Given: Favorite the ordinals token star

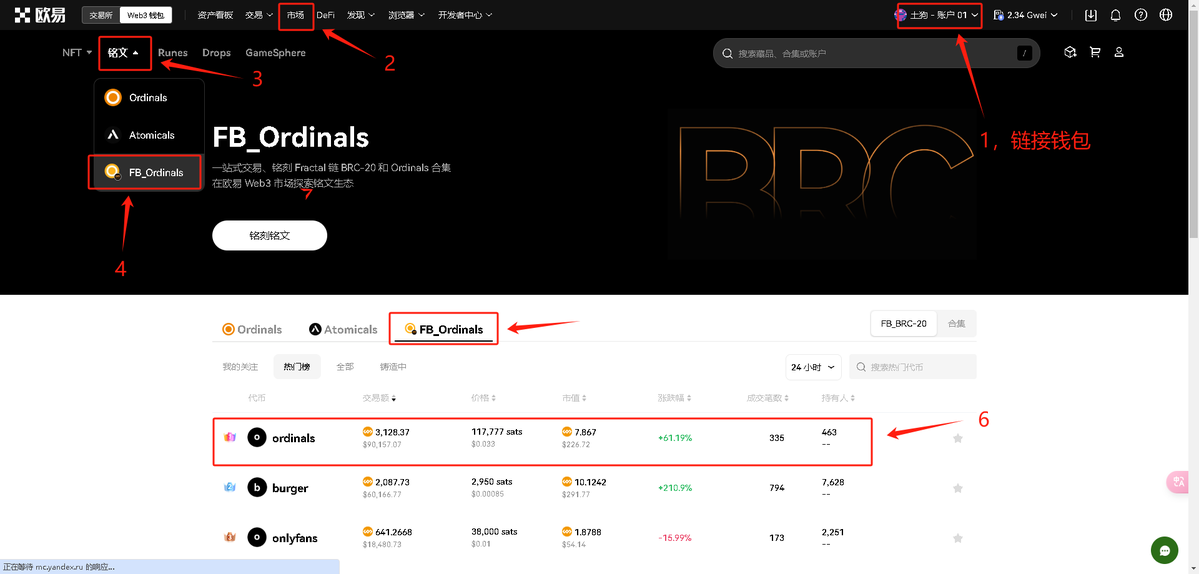Looking at the screenshot, I should click(x=957, y=438).
